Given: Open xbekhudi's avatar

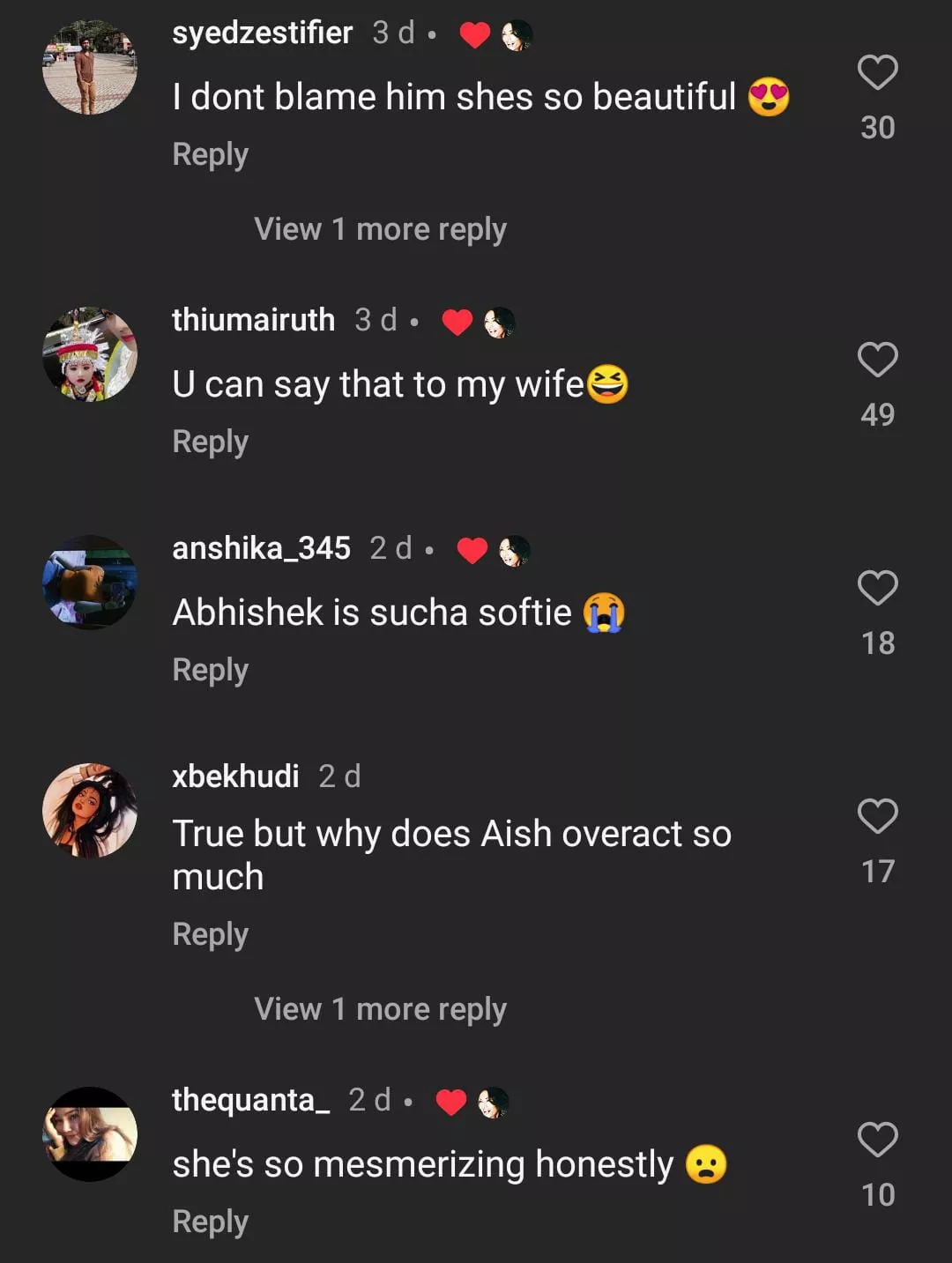Looking at the screenshot, I should point(90,811).
